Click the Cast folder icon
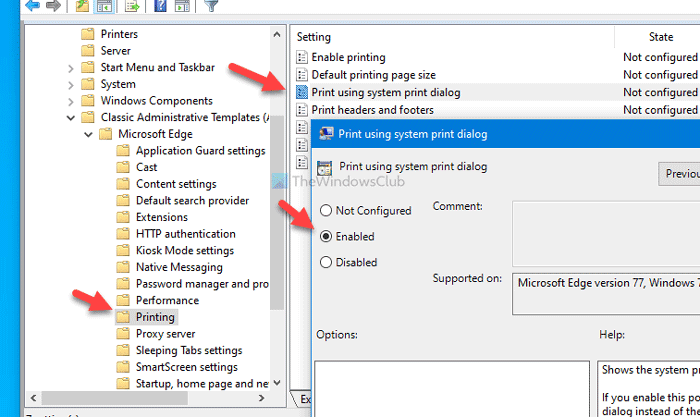 coord(123,167)
